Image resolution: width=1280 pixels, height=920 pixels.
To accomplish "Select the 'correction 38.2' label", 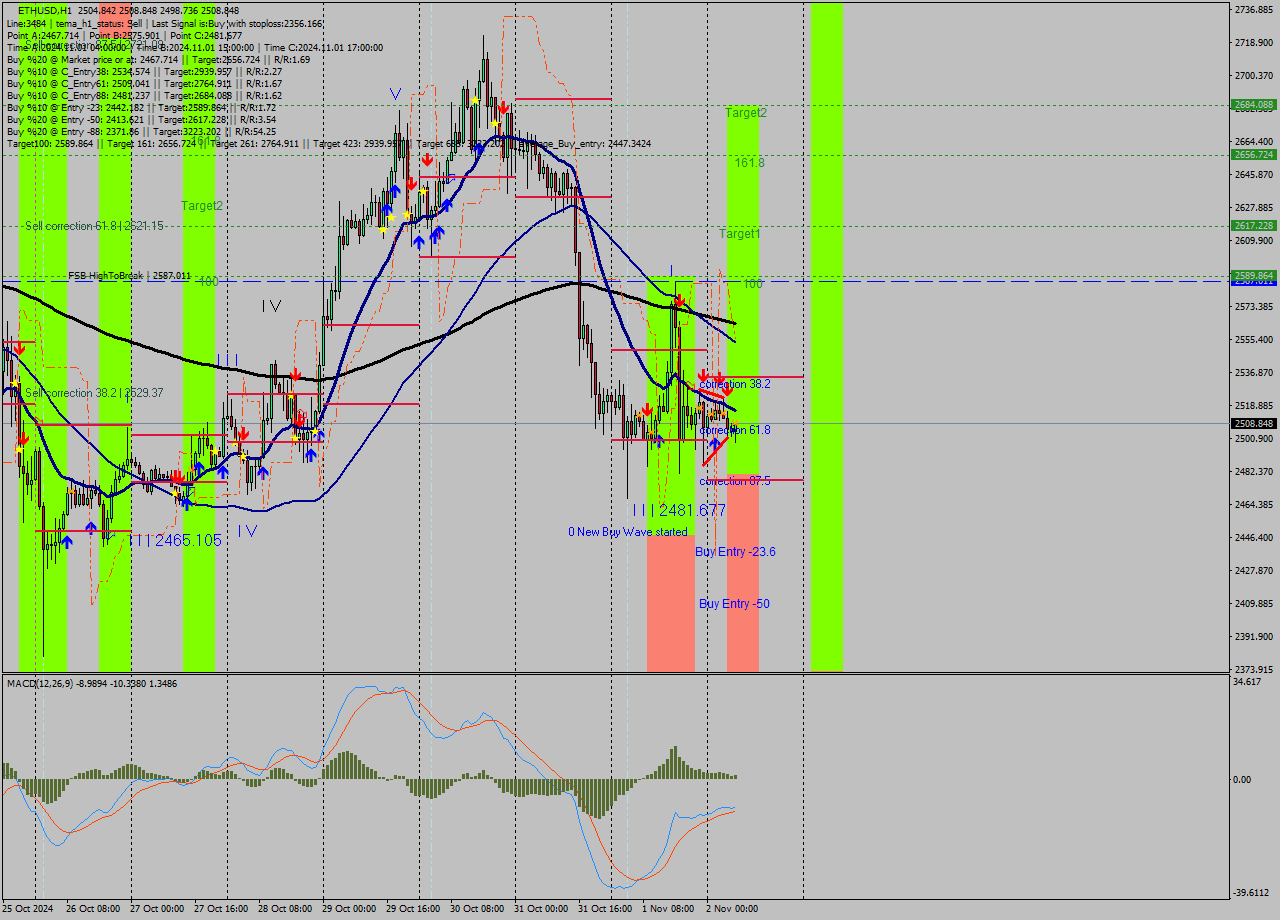I will pyautogui.click(x=735, y=384).
